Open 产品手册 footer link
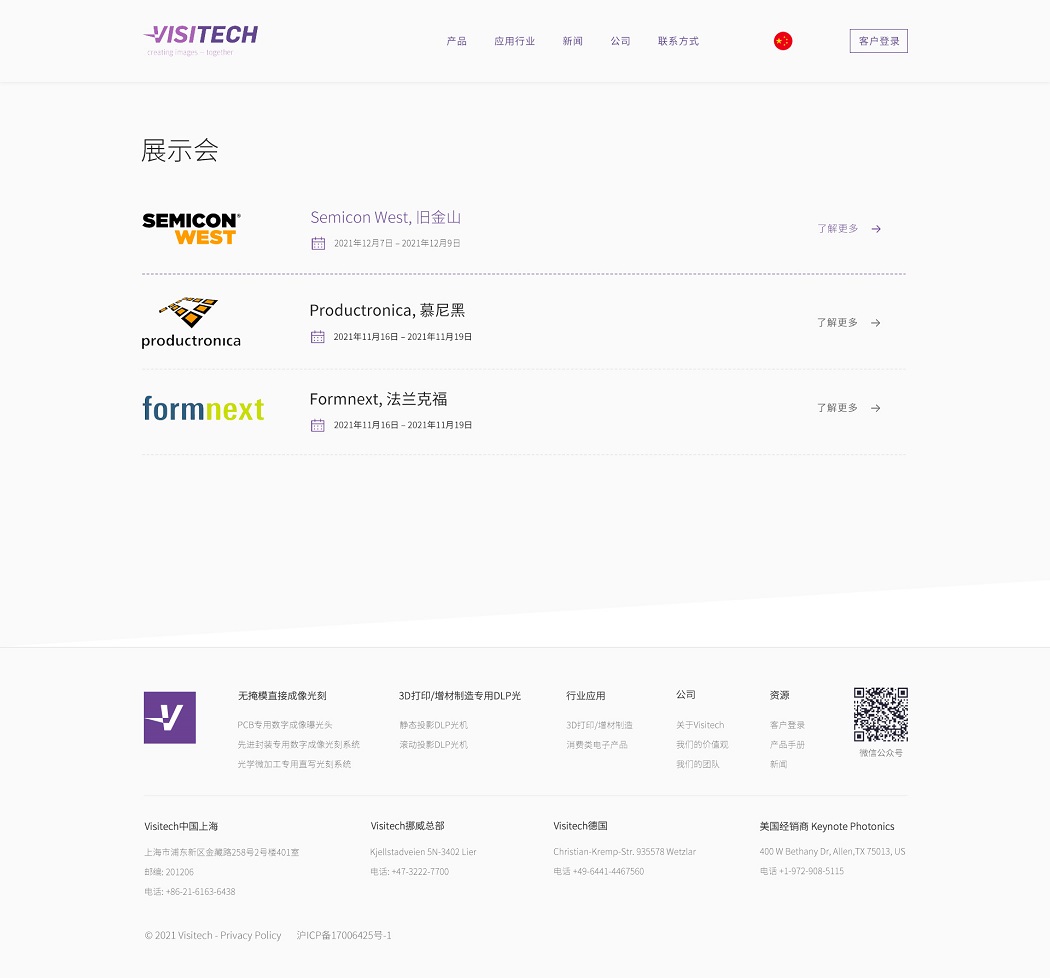Image resolution: width=1050 pixels, height=978 pixels. (788, 744)
